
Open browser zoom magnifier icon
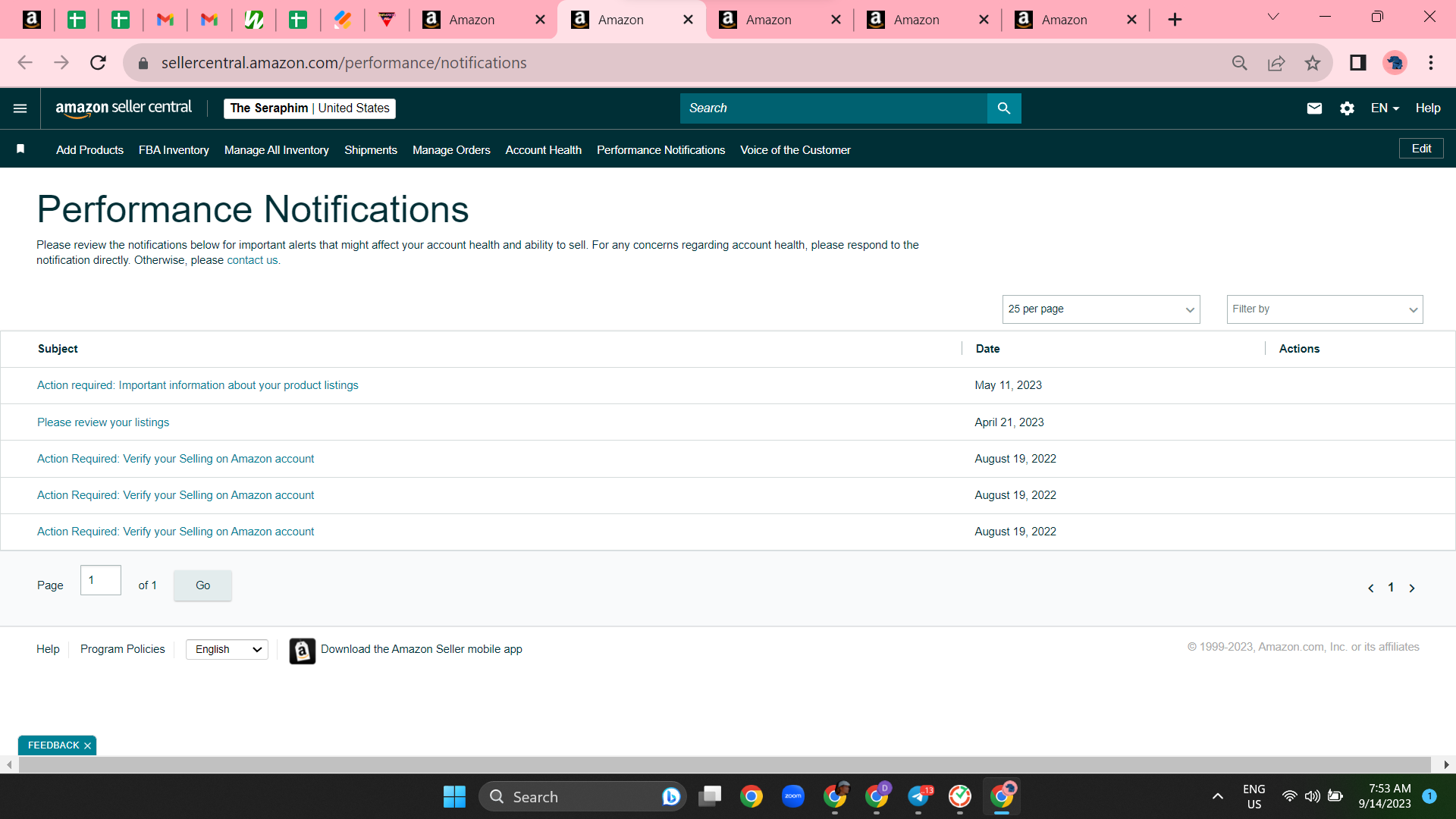coord(1240,63)
